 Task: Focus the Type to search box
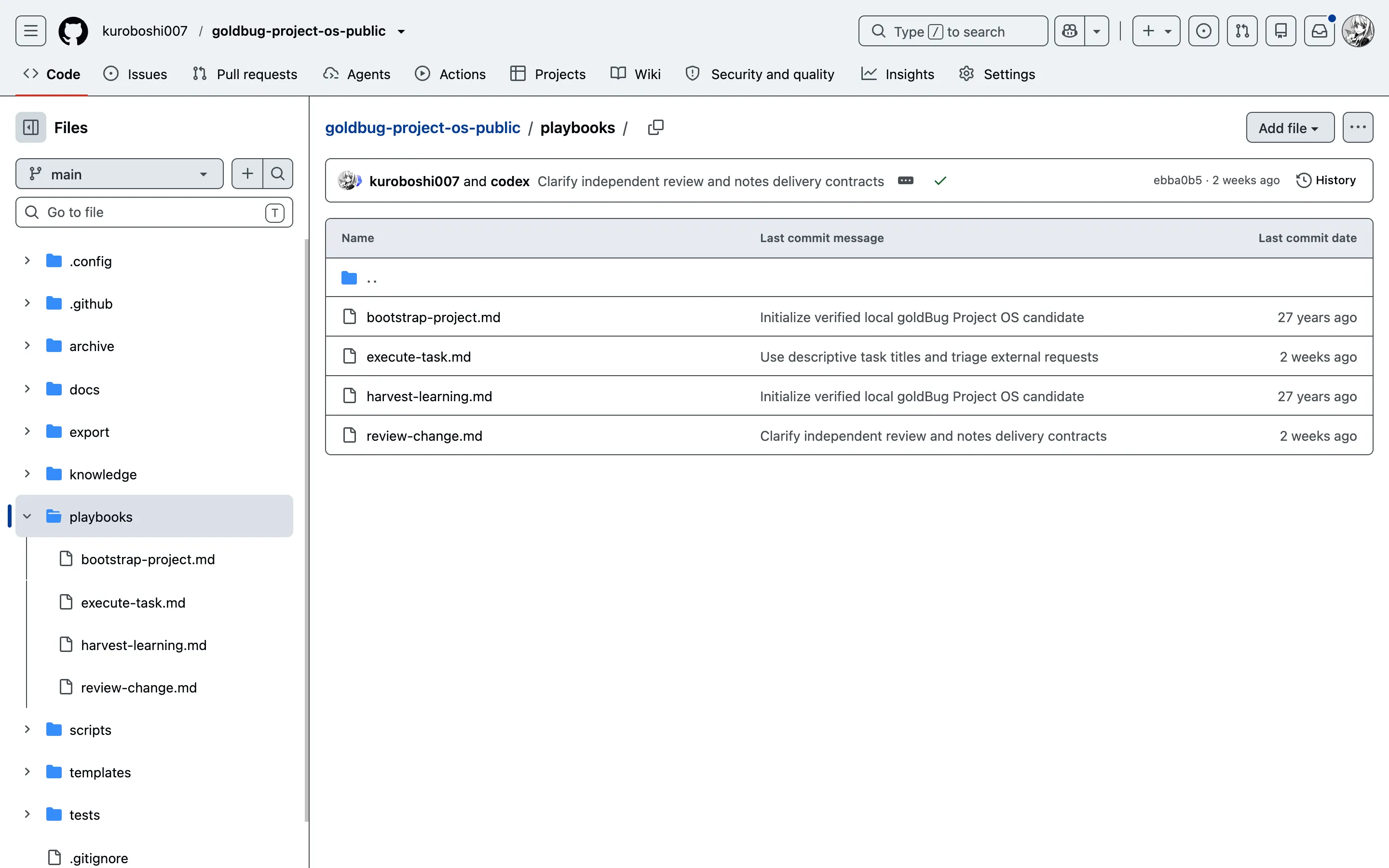coord(953,31)
